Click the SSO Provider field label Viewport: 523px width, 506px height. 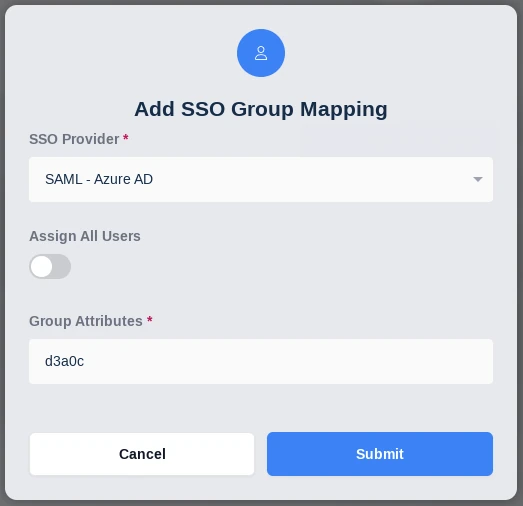74,139
